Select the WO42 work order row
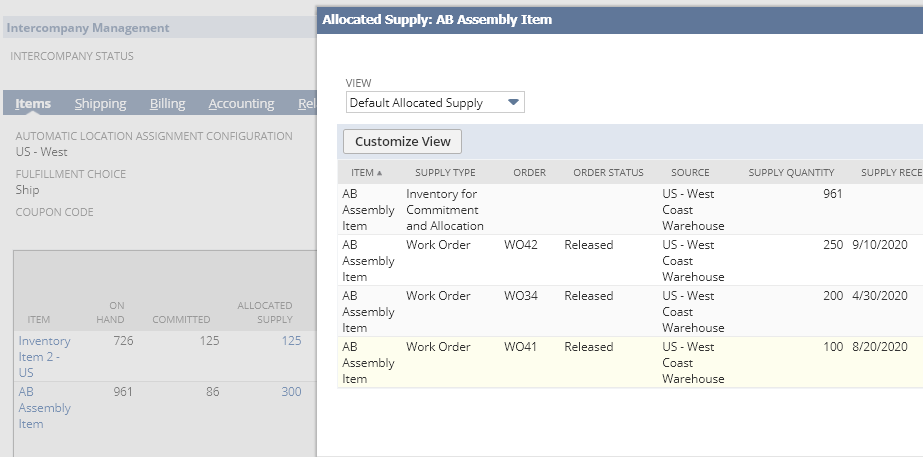This screenshot has width=923, height=457. click(515, 245)
